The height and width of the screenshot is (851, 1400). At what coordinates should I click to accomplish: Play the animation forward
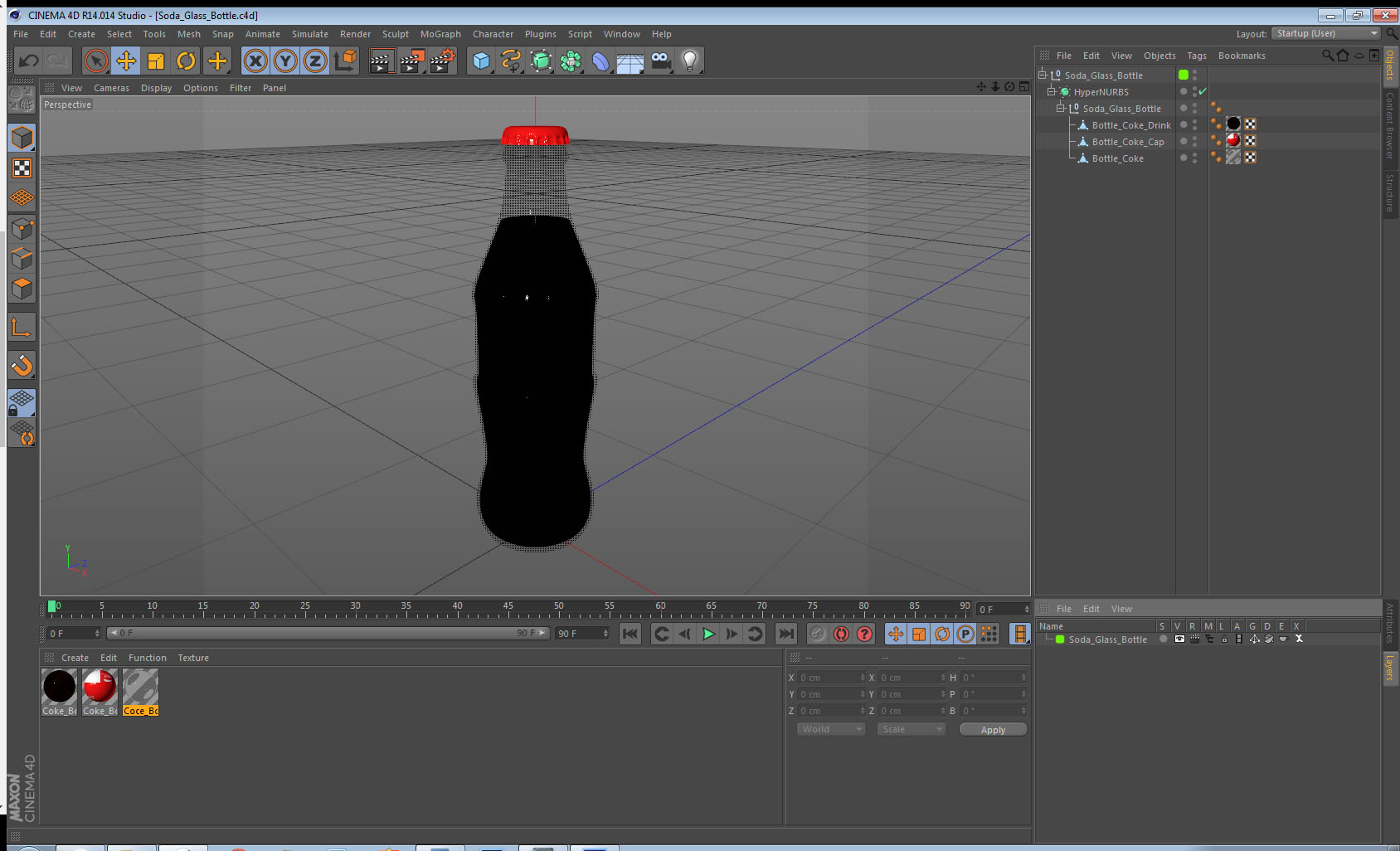(708, 634)
